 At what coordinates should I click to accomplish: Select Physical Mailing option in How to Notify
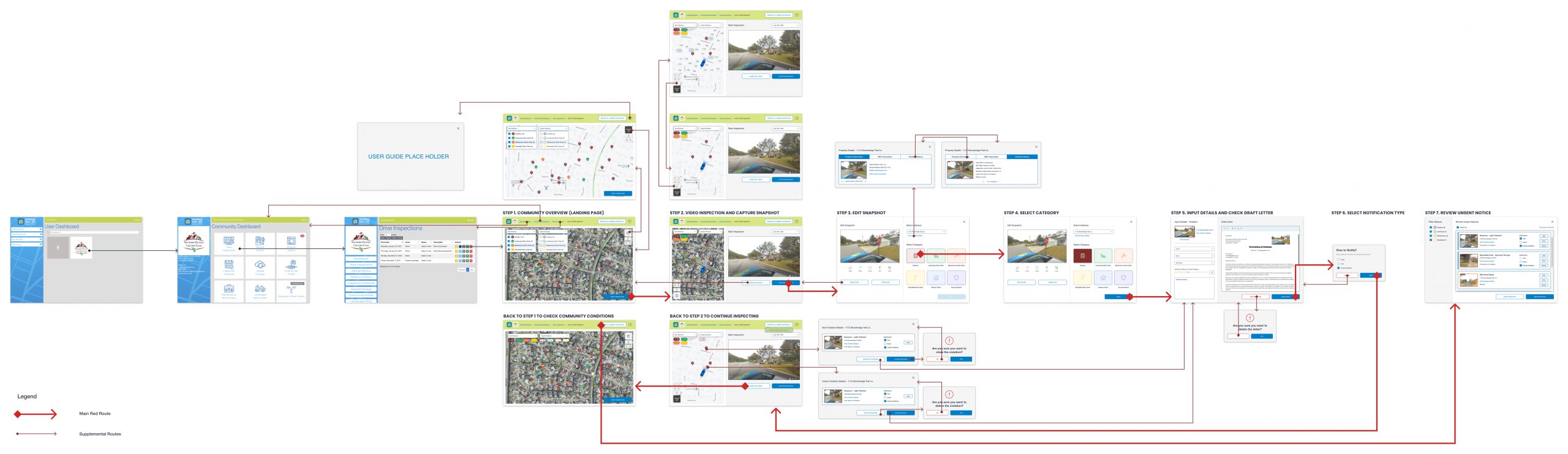tap(1338, 268)
